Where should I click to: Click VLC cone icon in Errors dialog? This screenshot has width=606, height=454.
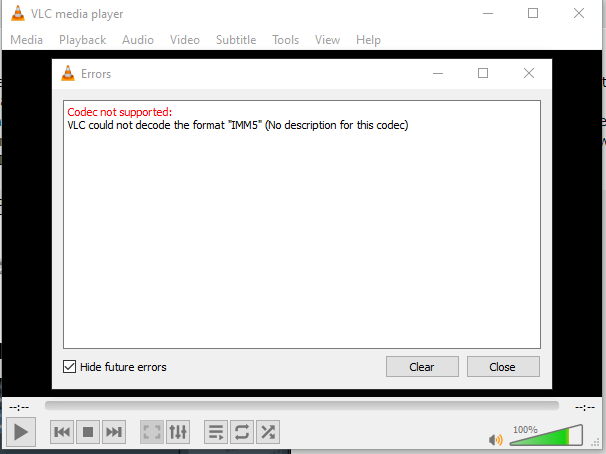(x=68, y=73)
